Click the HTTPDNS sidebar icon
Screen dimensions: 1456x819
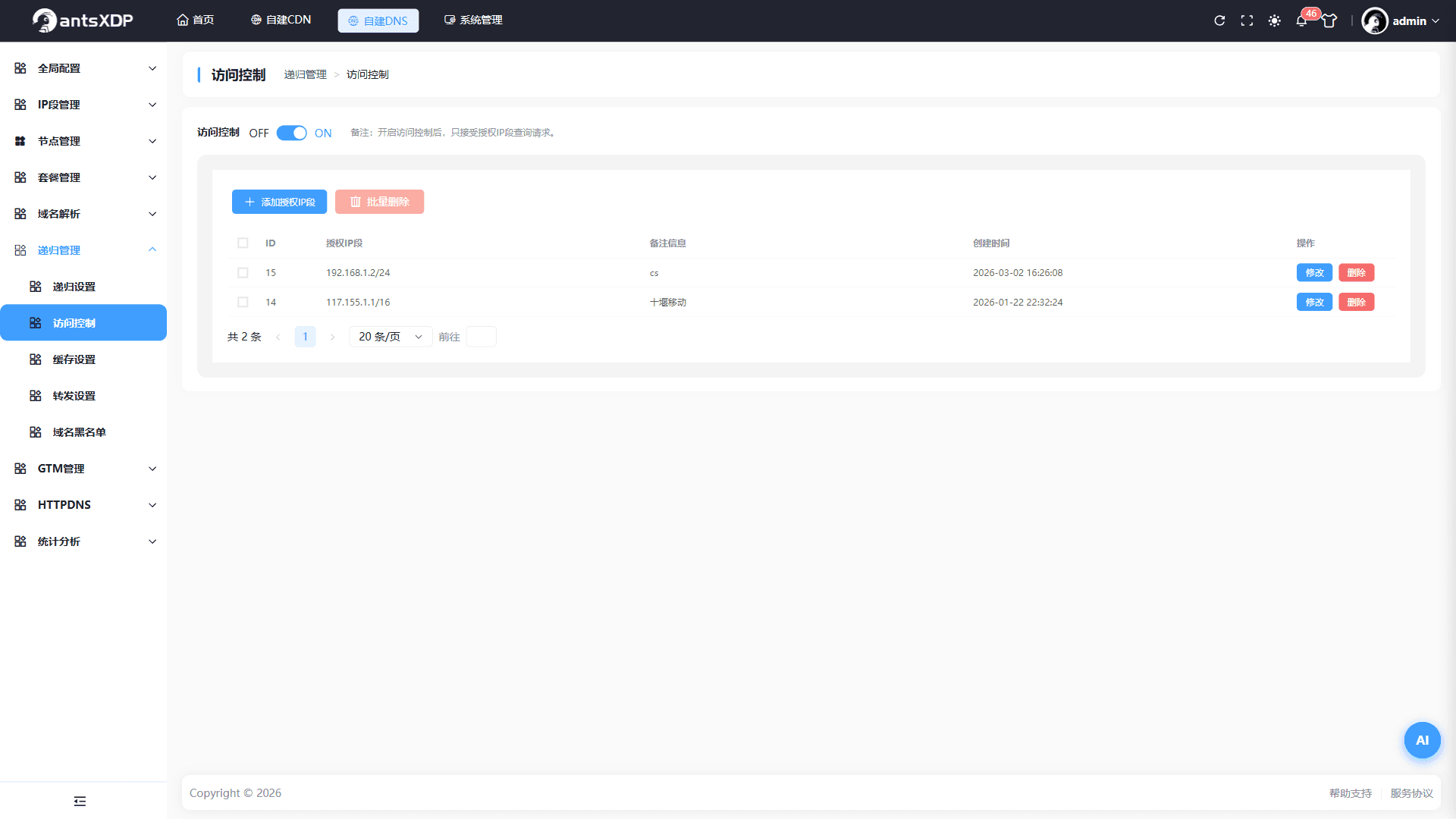pyautogui.click(x=20, y=505)
